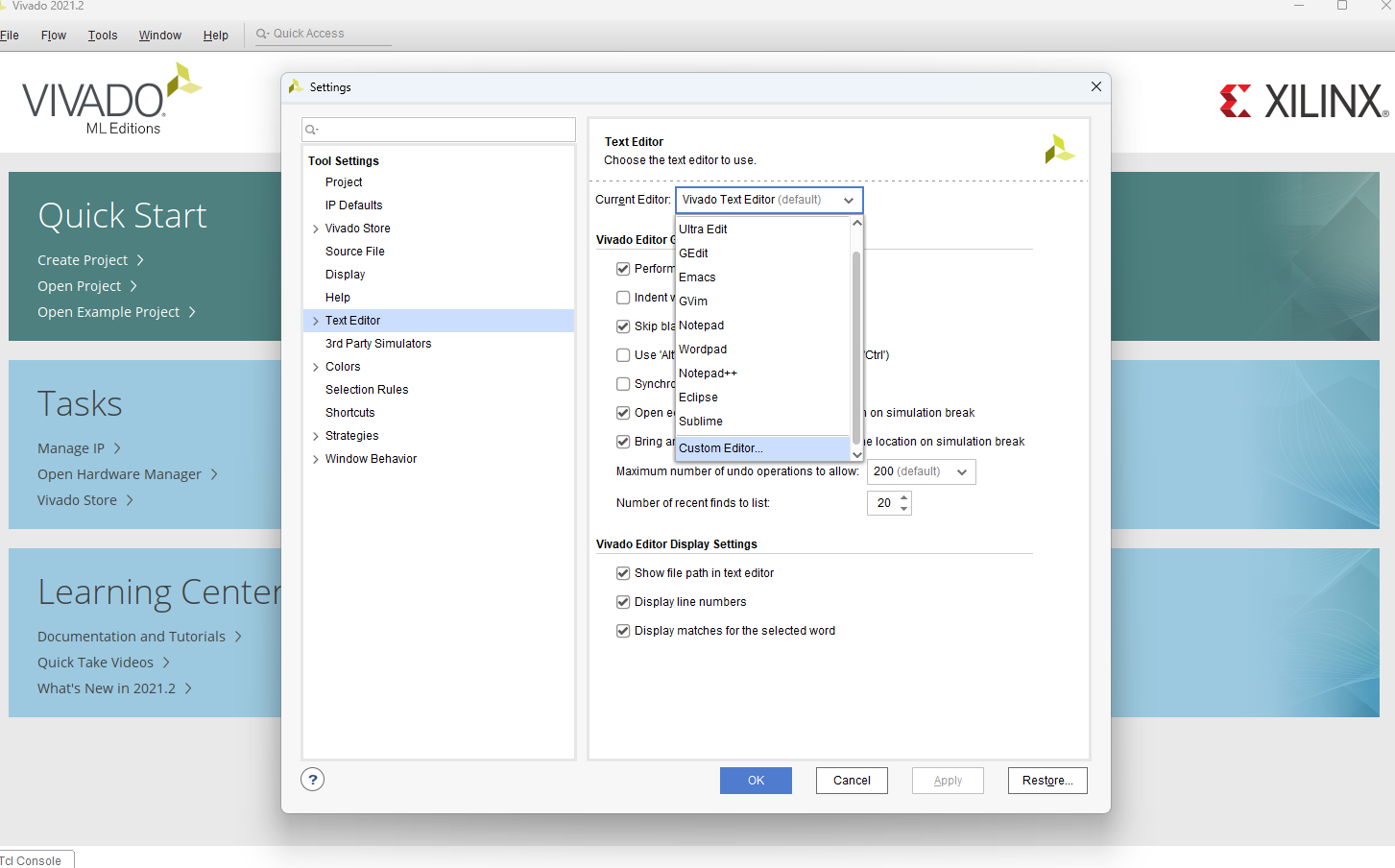Expand the Window Behavior tree node
Image resolution: width=1395 pixels, height=868 pixels.
[x=316, y=459]
